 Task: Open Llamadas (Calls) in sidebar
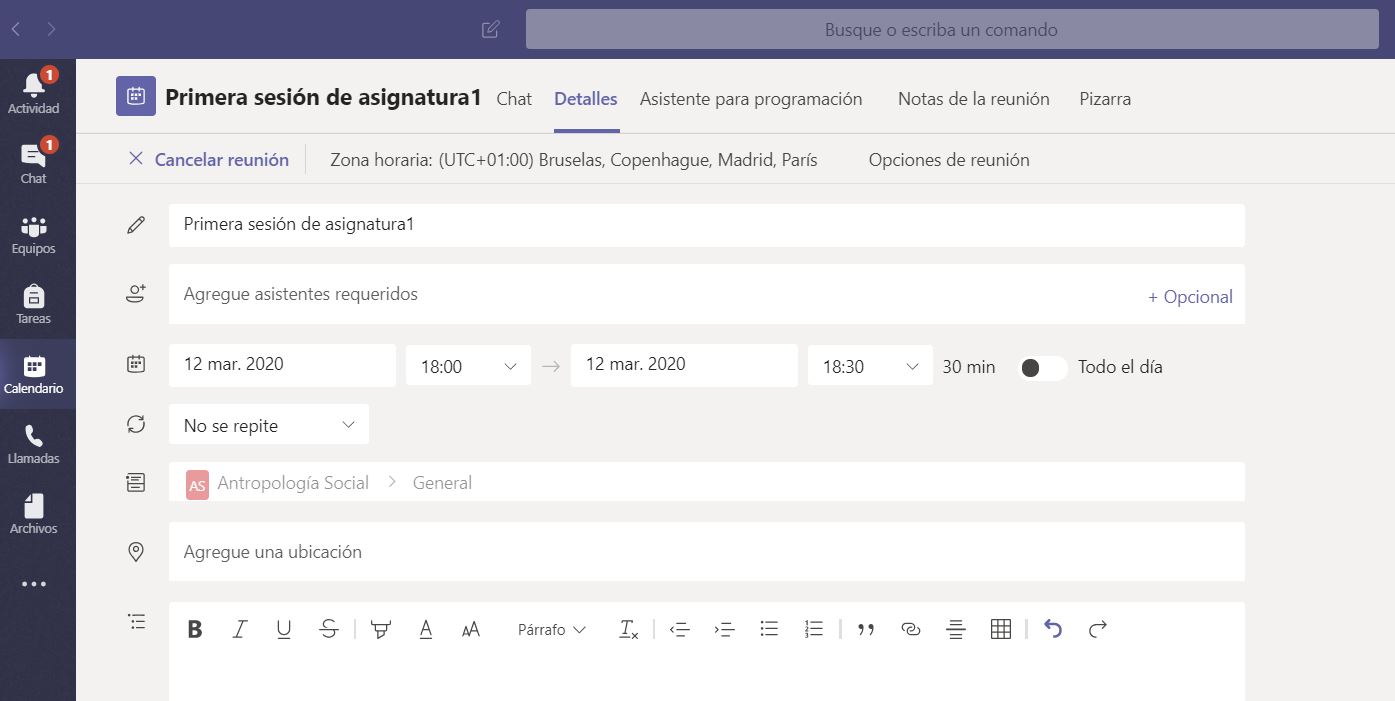point(34,444)
